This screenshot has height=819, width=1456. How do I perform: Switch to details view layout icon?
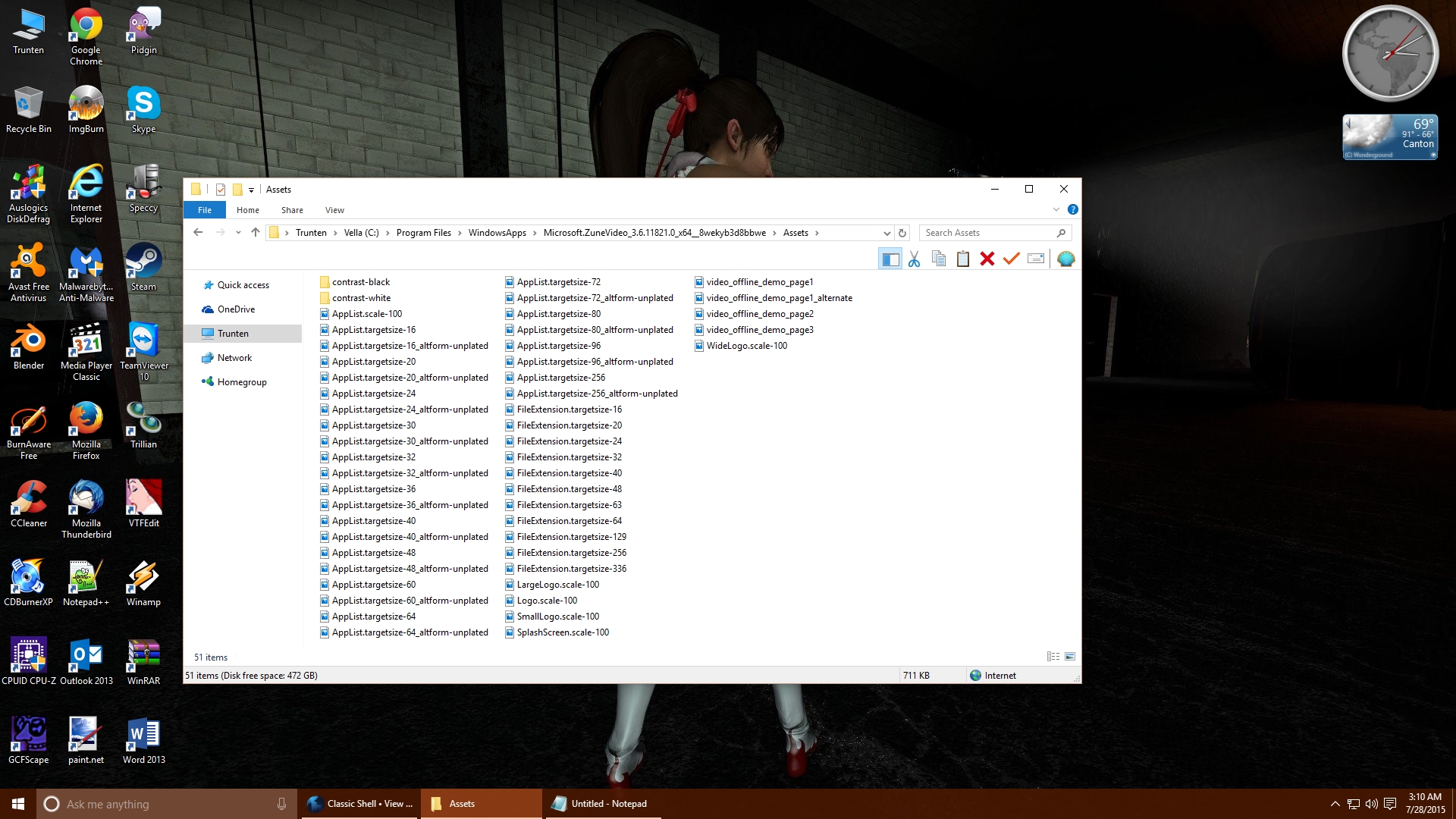pyautogui.click(x=1053, y=657)
